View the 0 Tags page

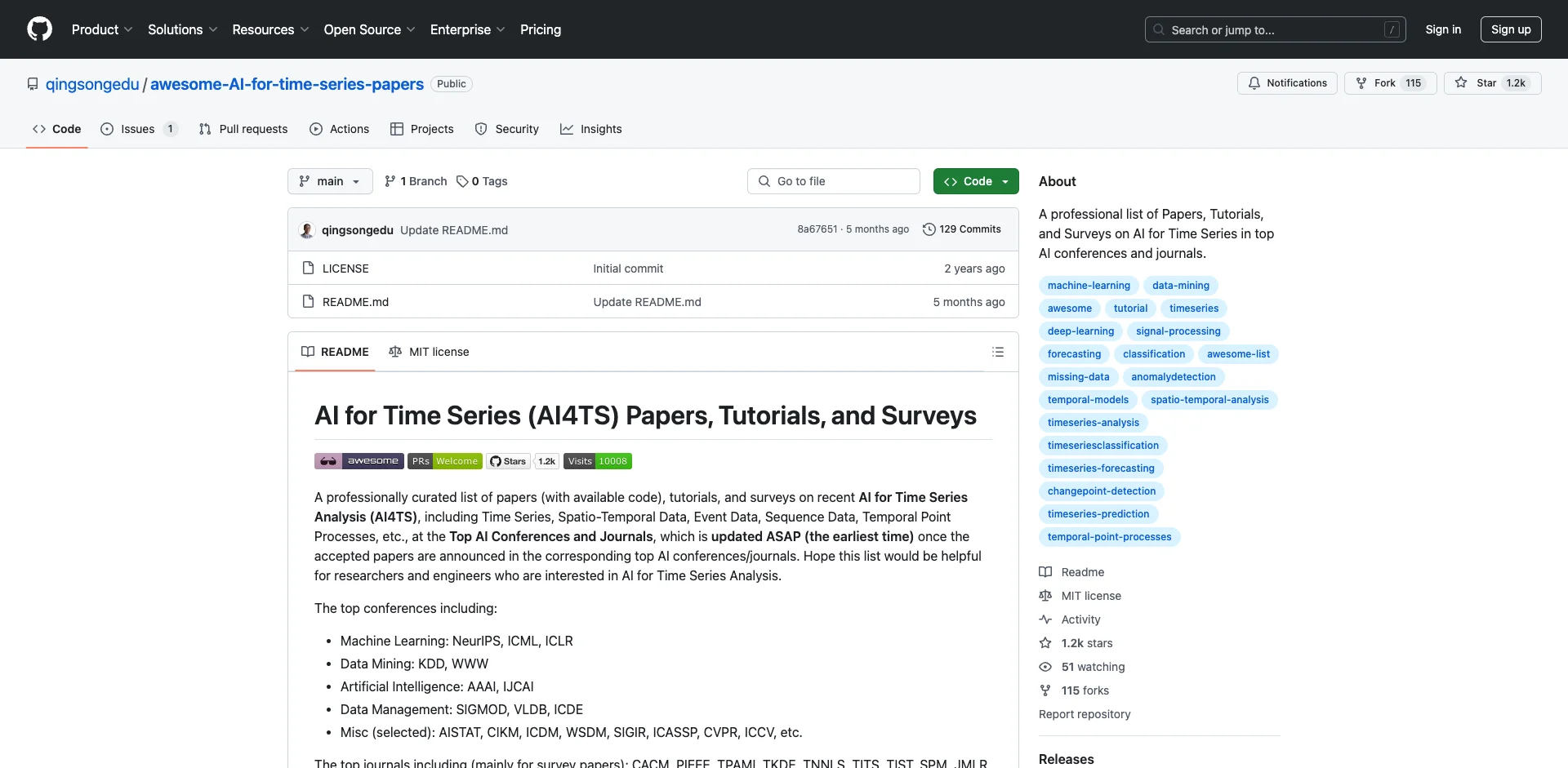coord(482,181)
